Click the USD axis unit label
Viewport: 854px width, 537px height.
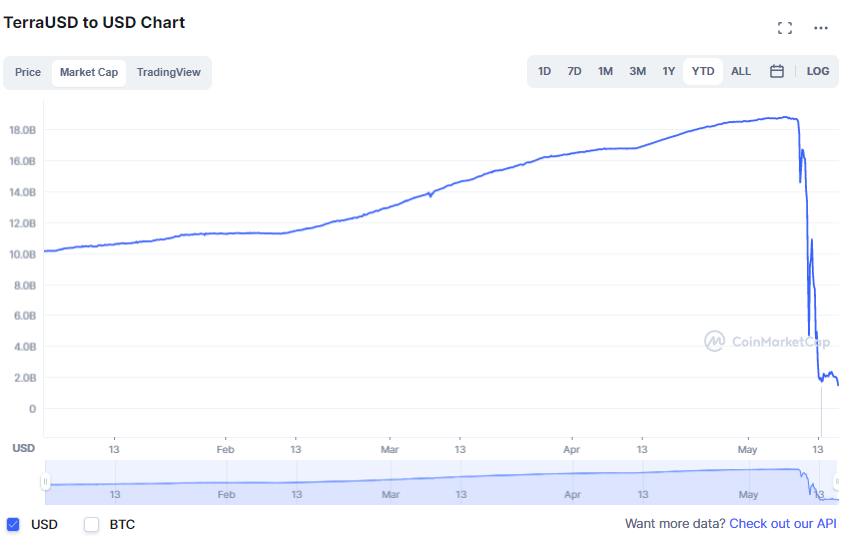pyautogui.click(x=23, y=448)
